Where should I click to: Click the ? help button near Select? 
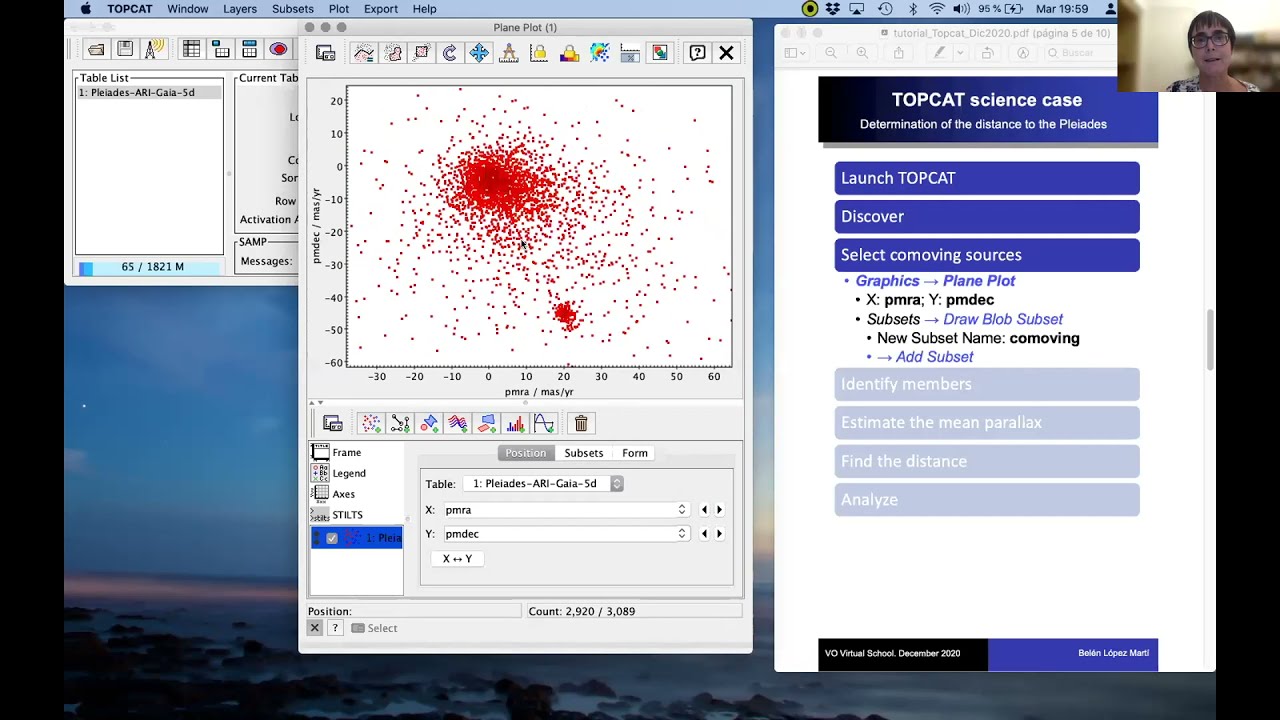[x=335, y=628]
